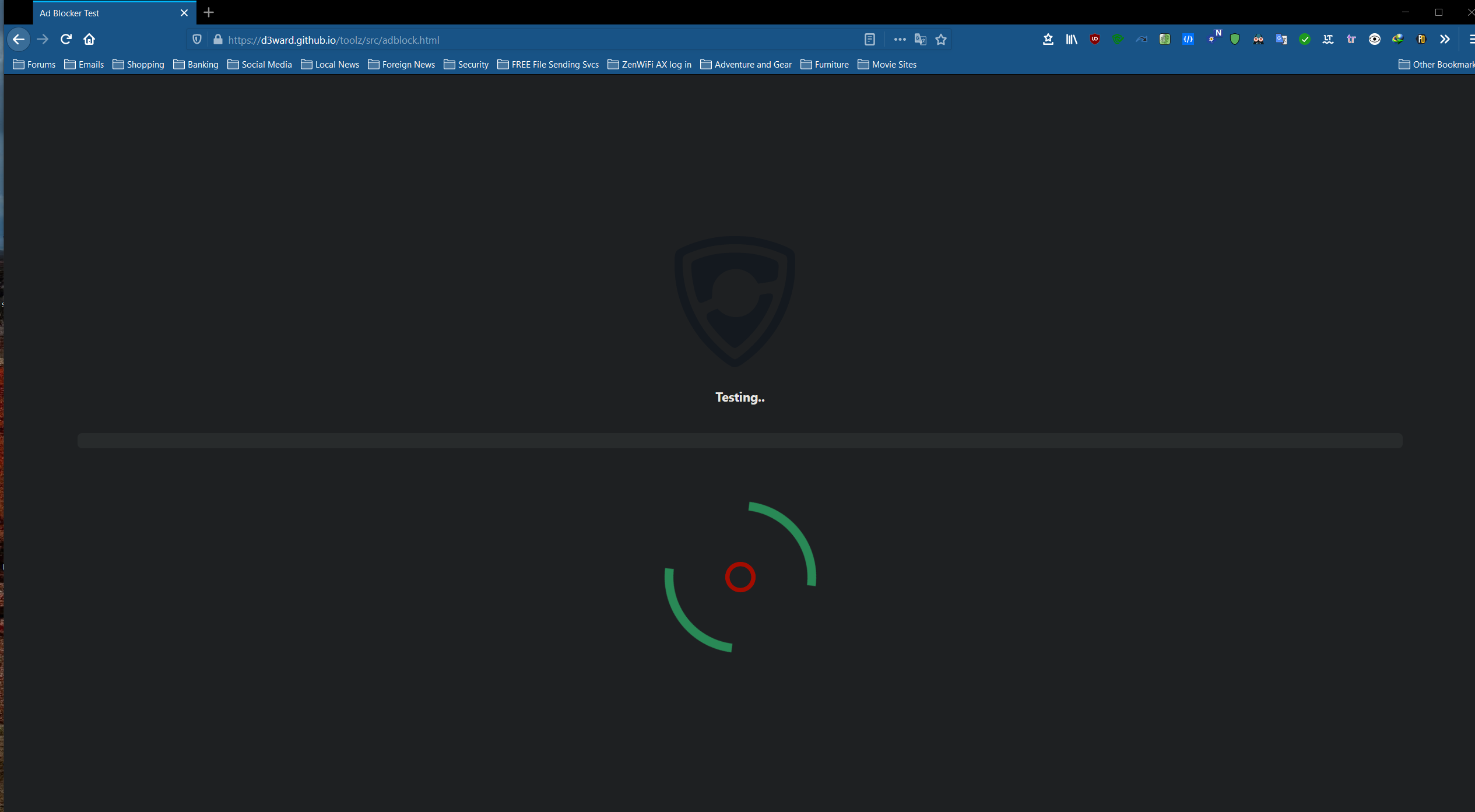1475x812 pixels.
Task: Open page actions three-dot menu
Action: tap(900, 40)
